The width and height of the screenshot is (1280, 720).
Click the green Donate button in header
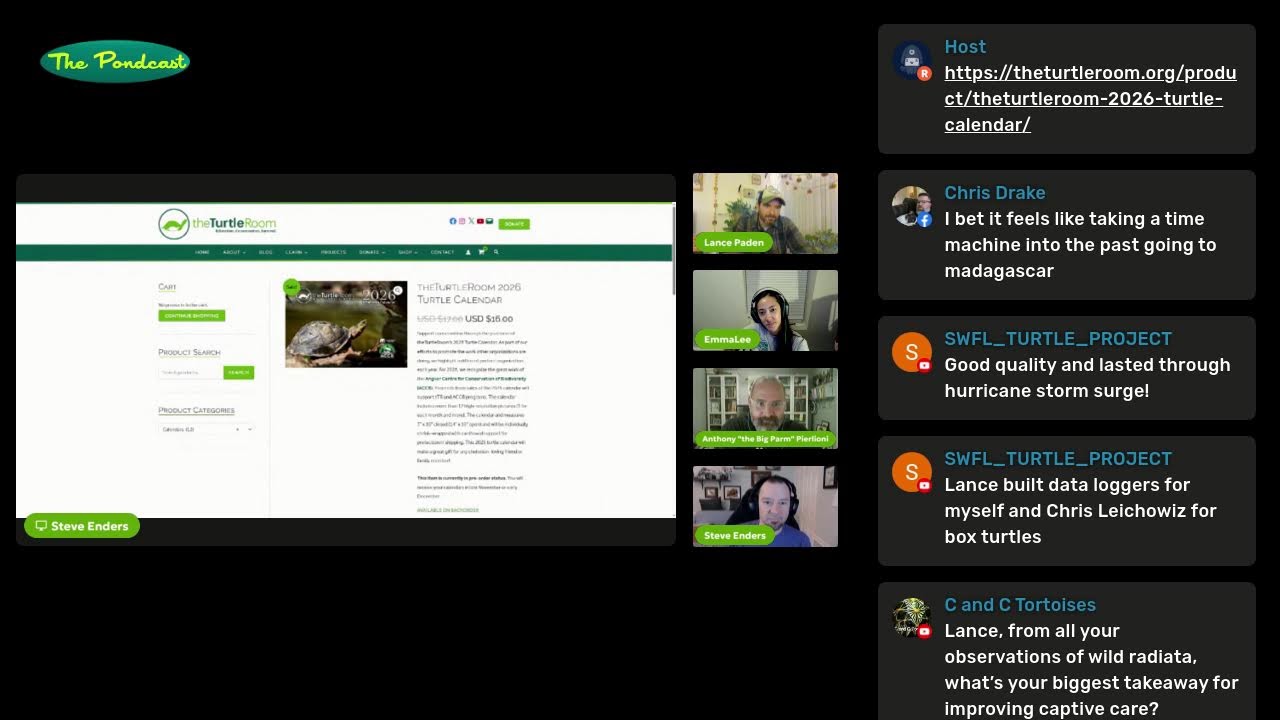(x=514, y=224)
